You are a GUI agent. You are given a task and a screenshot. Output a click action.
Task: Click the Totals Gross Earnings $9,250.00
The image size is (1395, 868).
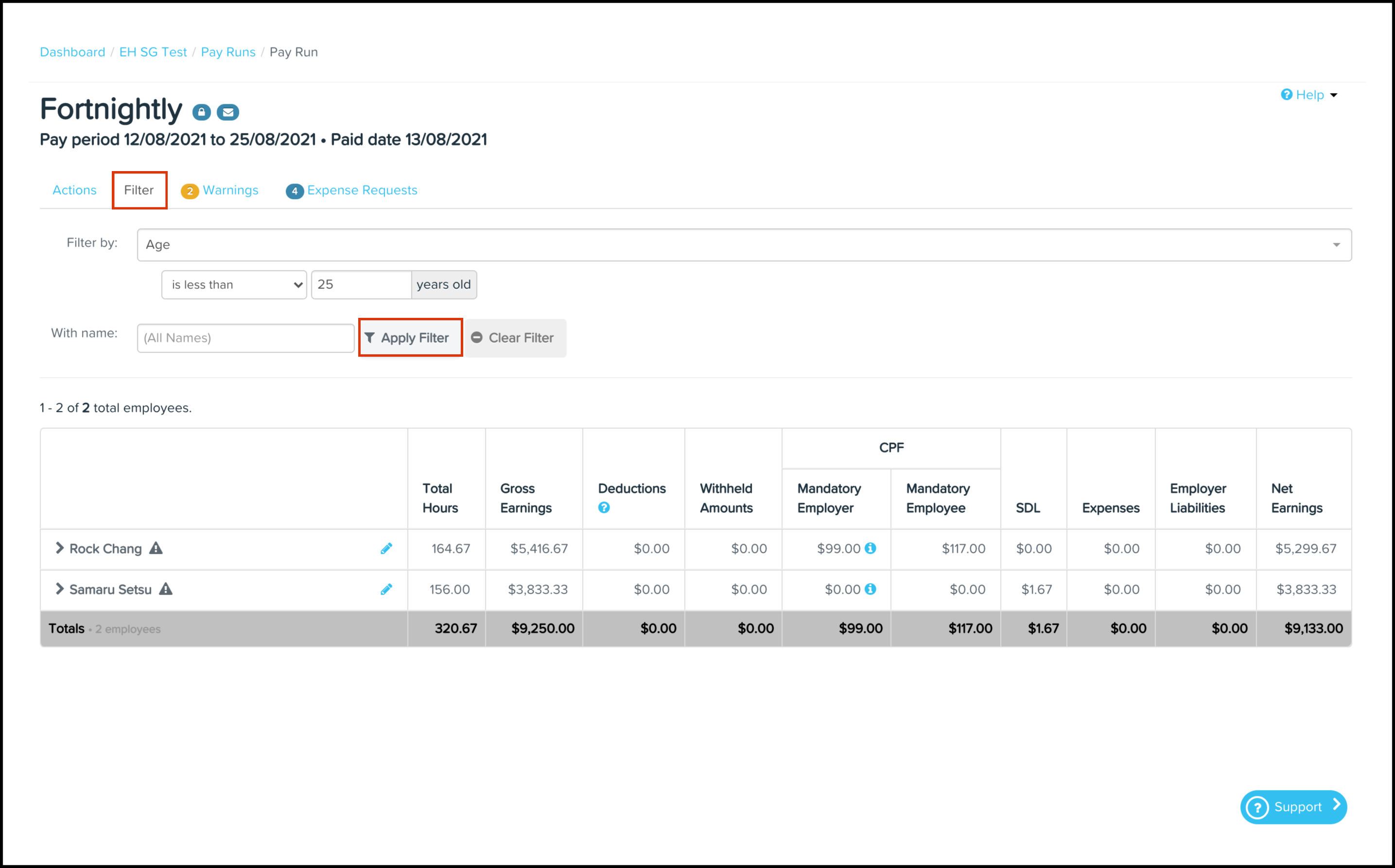[x=542, y=628]
